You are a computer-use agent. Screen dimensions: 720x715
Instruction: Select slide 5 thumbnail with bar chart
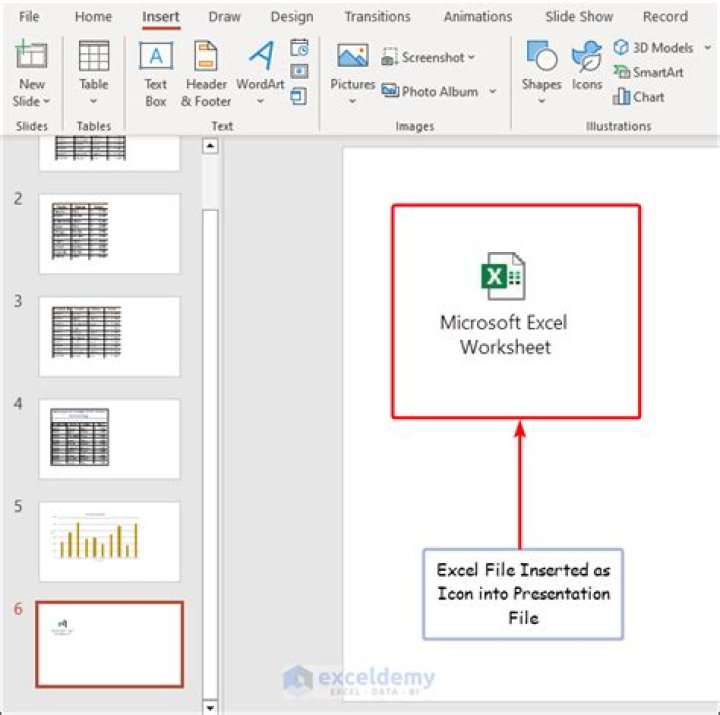click(x=109, y=541)
